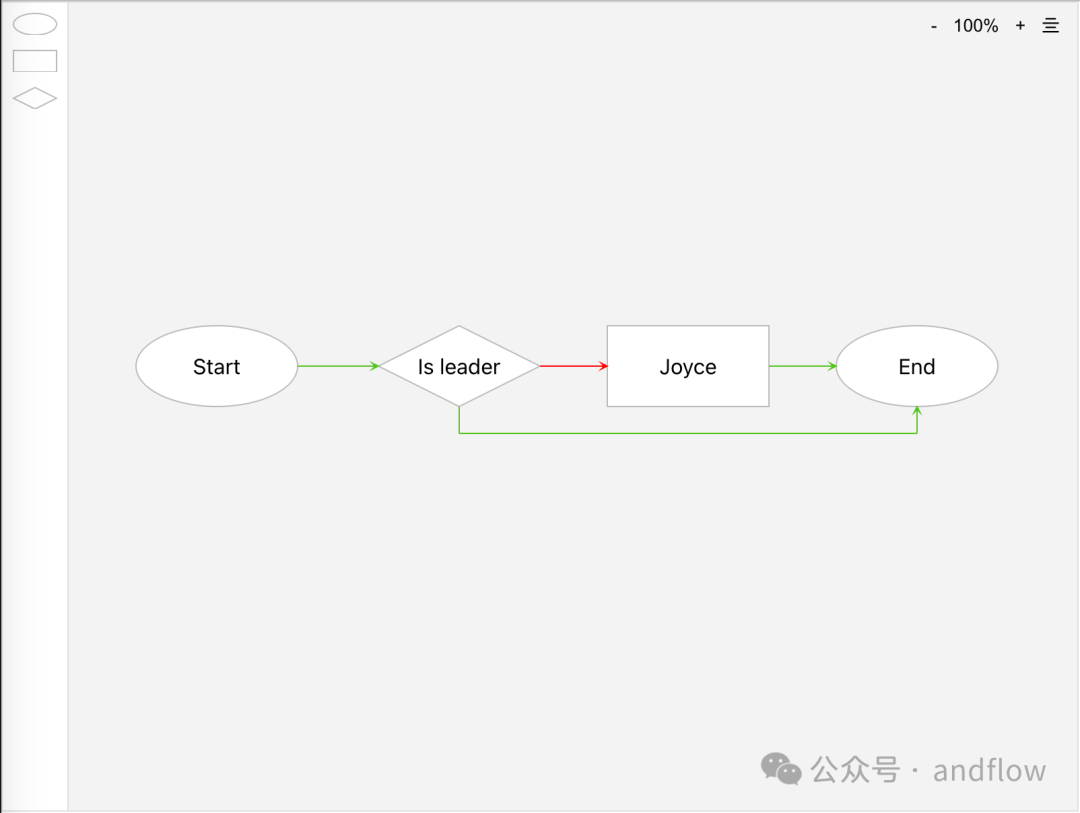
Task: Select the End ellipse node
Action: tap(917, 366)
